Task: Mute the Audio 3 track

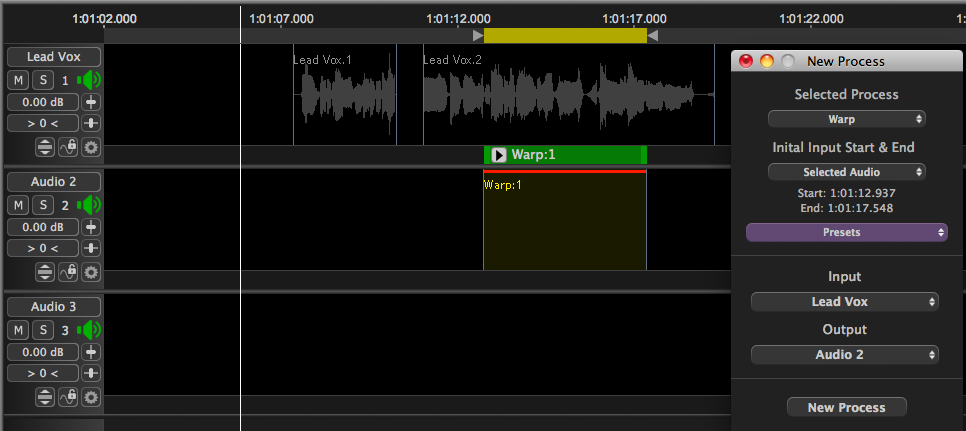Action: tap(19, 330)
